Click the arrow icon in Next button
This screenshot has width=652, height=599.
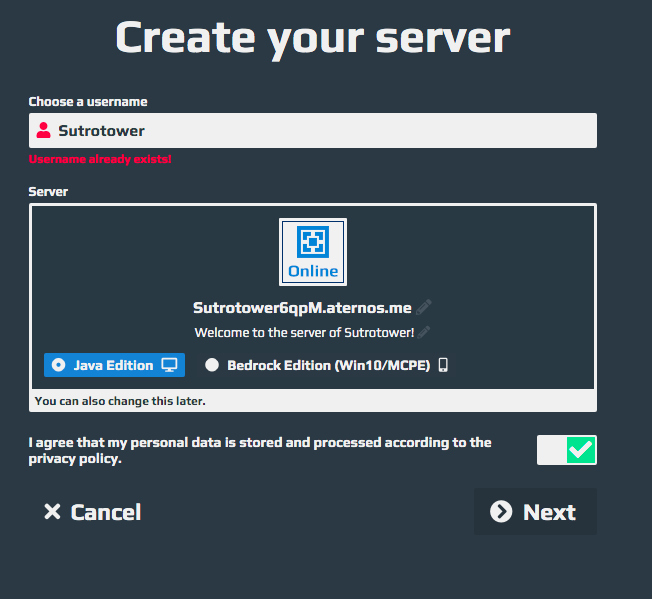(501, 511)
